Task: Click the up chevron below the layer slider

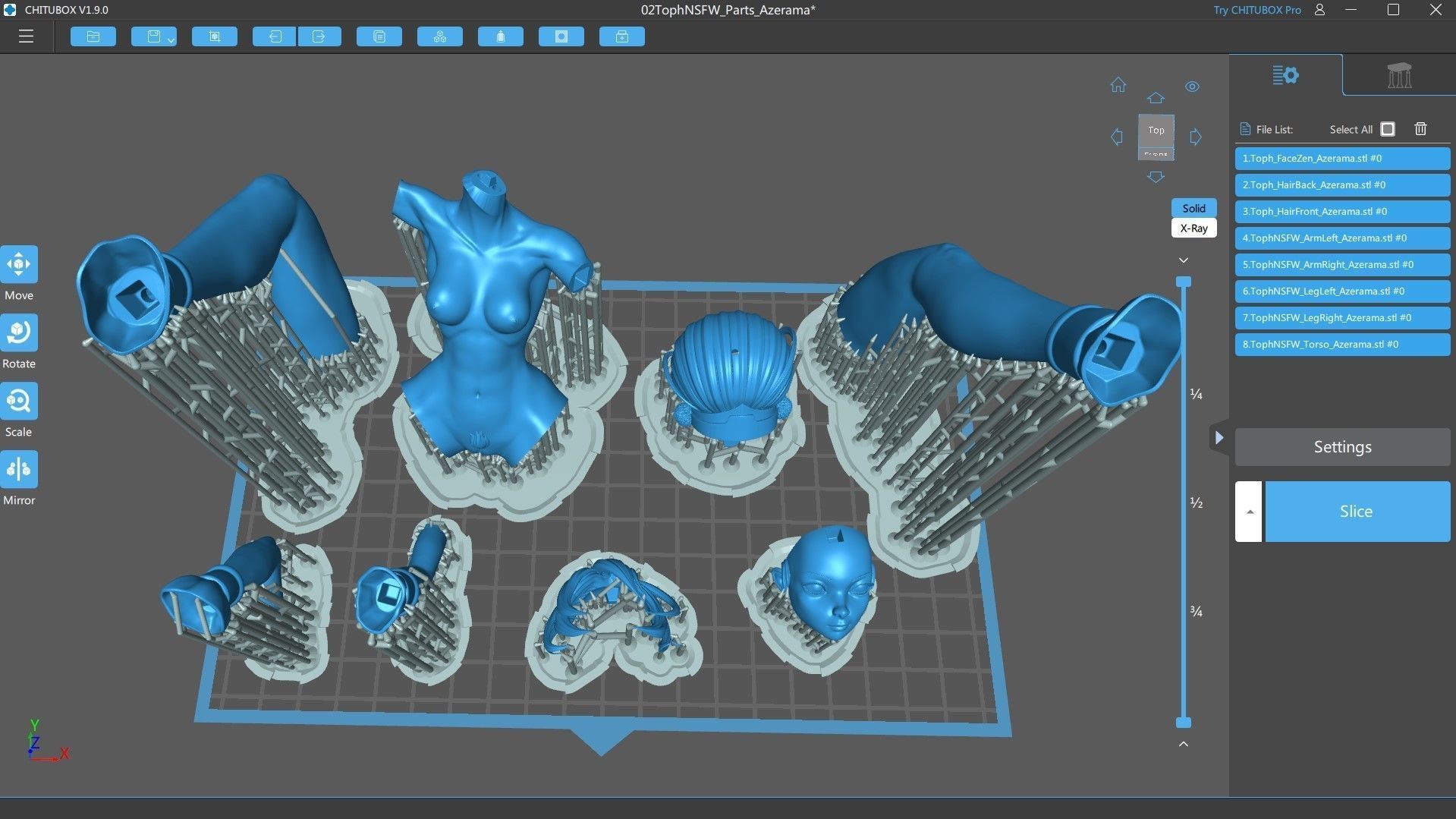Action: click(x=1183, y=744)
